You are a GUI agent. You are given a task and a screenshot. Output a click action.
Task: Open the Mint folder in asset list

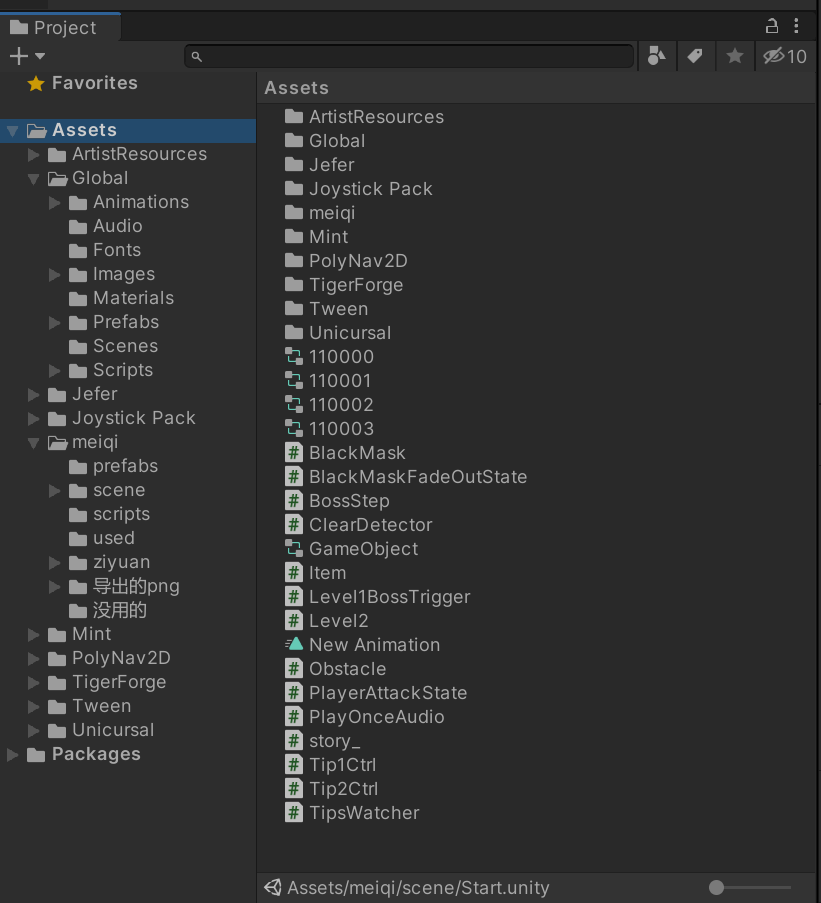pos(317,237)
